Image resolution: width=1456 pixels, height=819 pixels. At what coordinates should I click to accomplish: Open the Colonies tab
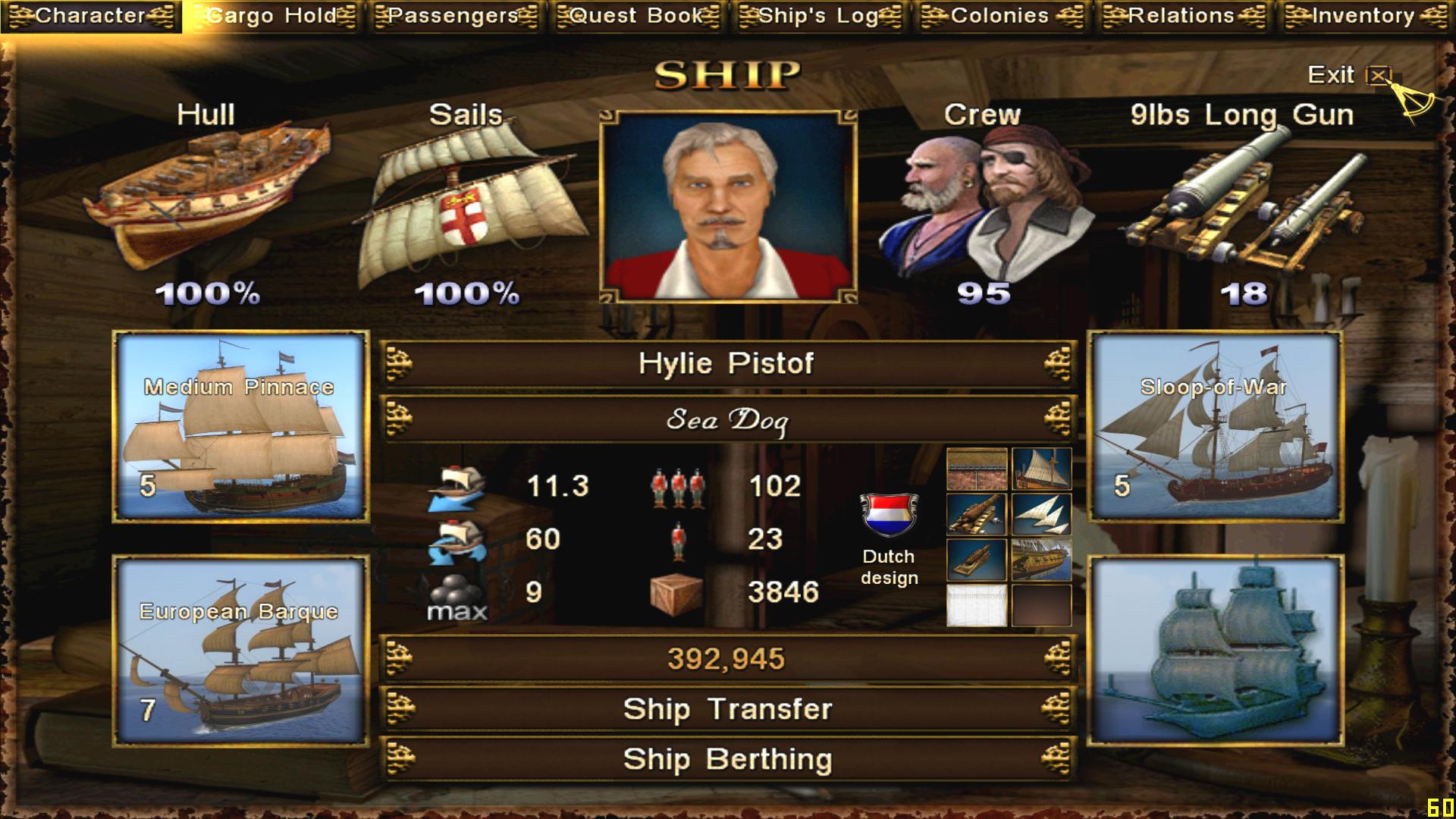pos(1001,16)
